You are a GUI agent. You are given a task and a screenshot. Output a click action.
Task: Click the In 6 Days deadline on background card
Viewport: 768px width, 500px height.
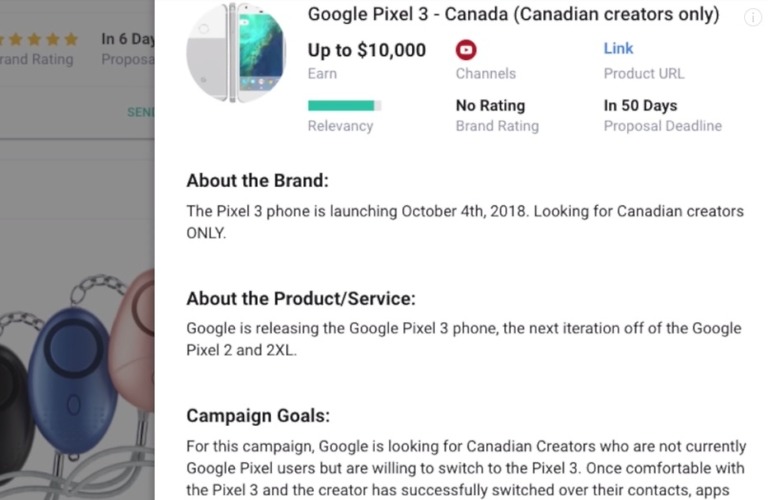click(128, 39)
